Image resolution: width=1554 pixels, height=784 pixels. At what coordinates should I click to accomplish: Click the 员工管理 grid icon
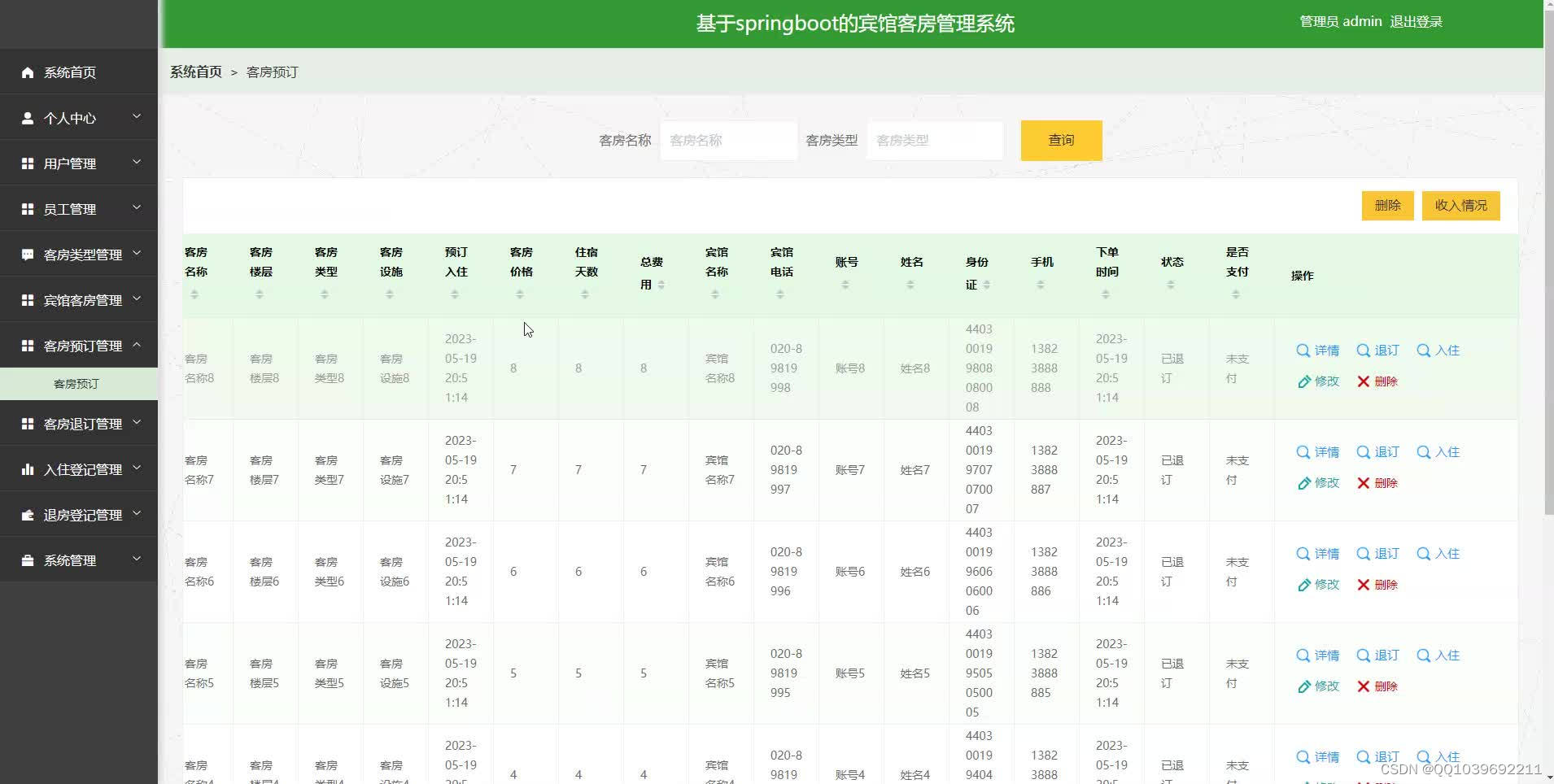pyautogui.click(x=27, y=209)
